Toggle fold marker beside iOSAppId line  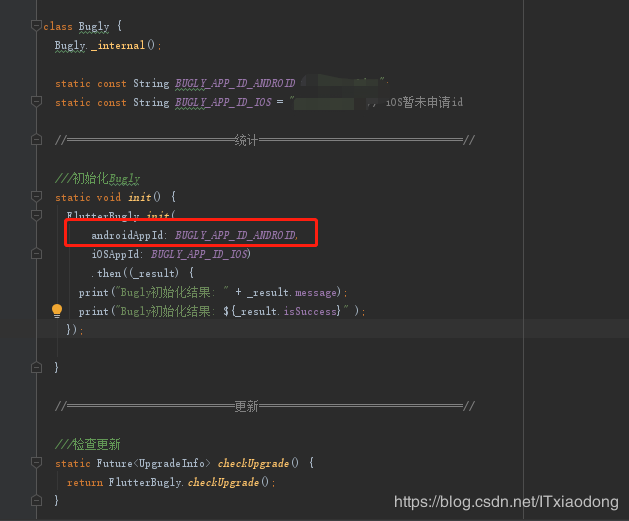click(x=36, y=253)
